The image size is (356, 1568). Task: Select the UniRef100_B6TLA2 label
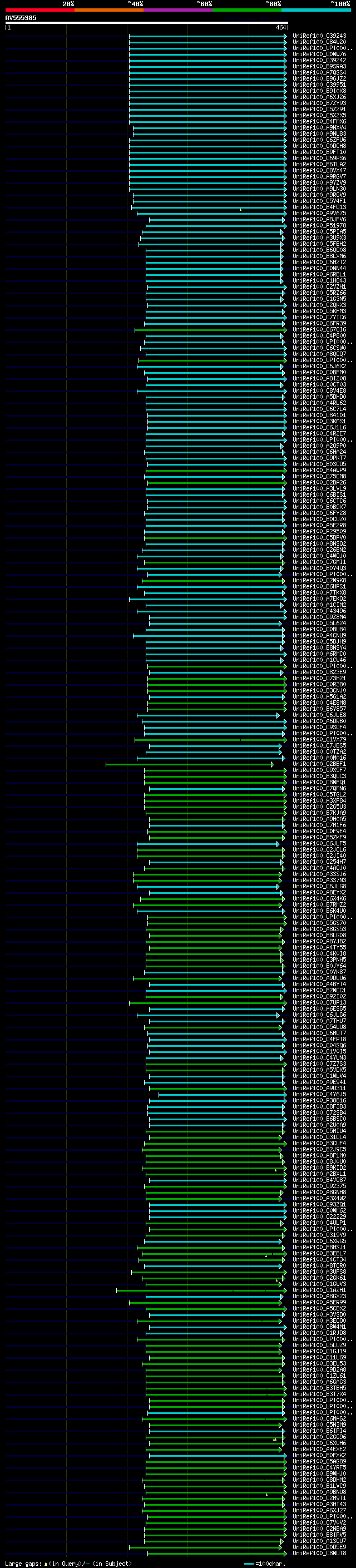point(319,164)
